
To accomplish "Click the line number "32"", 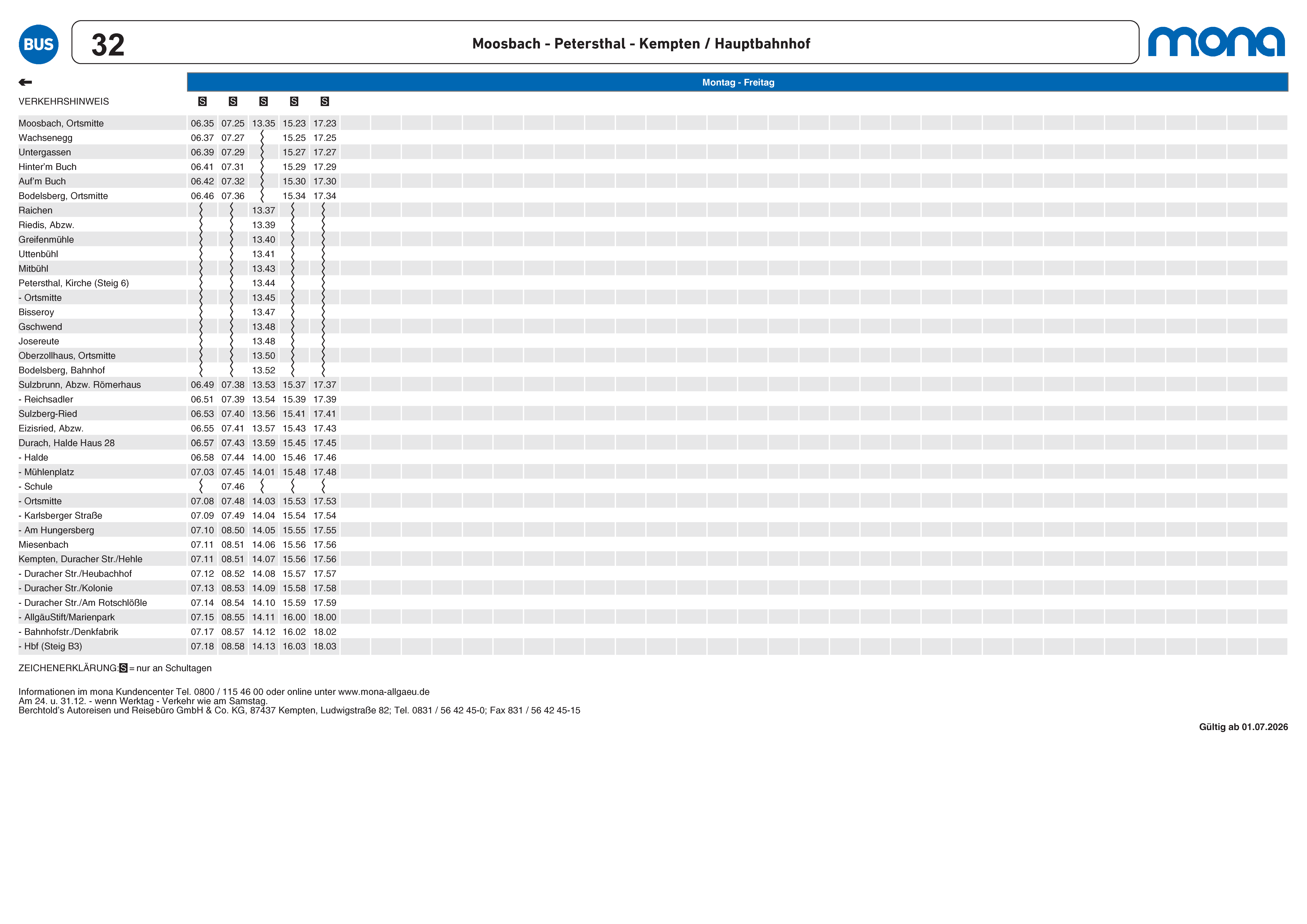I will (x=108, y=45).
